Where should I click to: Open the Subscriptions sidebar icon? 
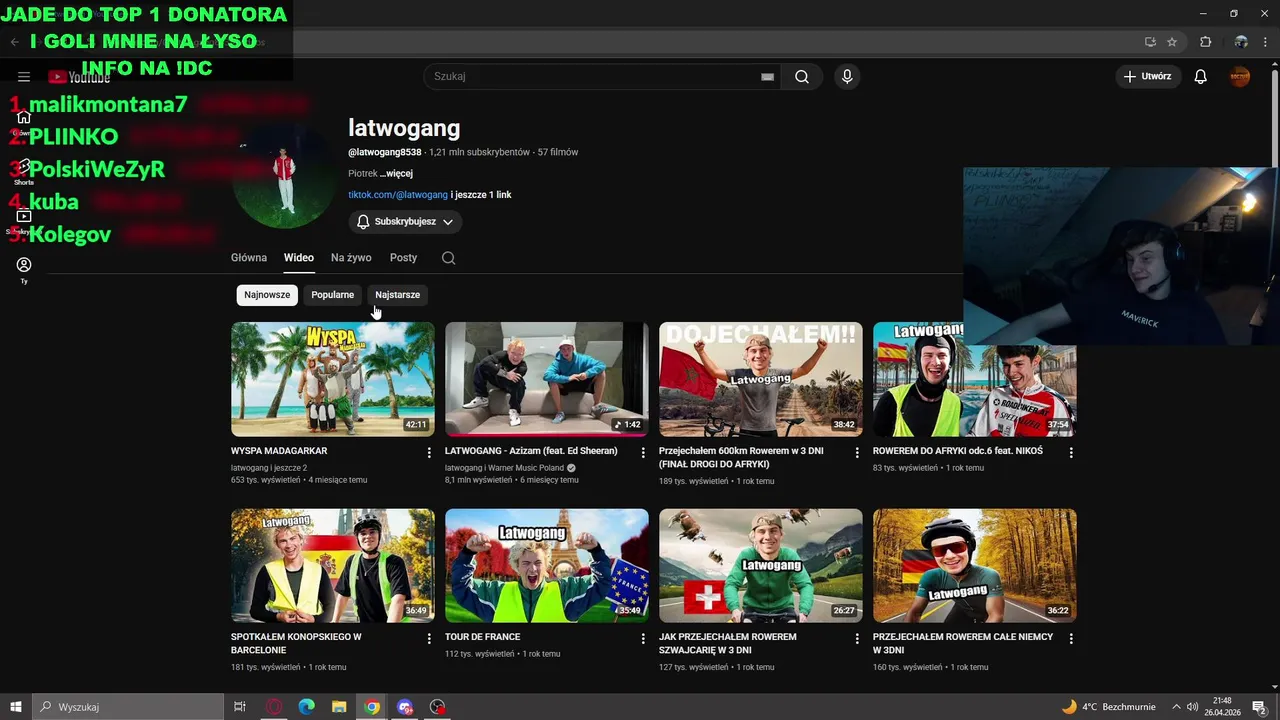[x=24, y=218]
